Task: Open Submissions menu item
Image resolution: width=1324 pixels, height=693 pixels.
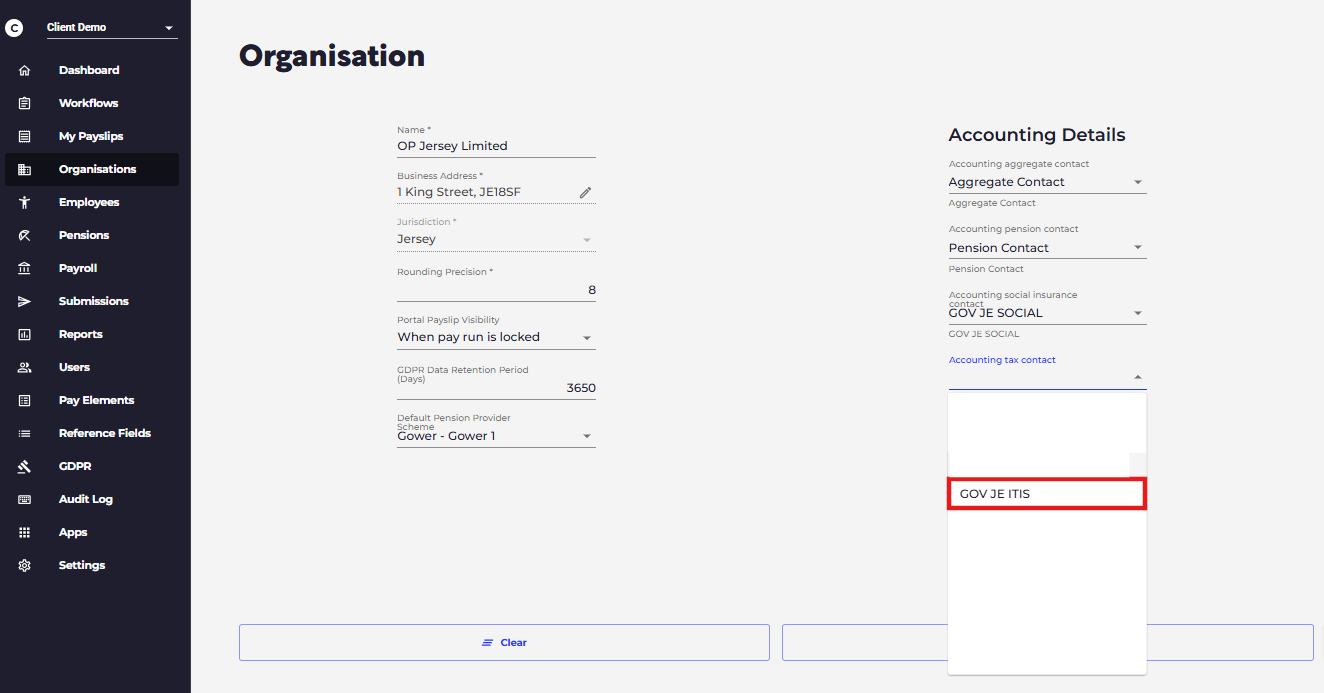Action: (94, 301)
